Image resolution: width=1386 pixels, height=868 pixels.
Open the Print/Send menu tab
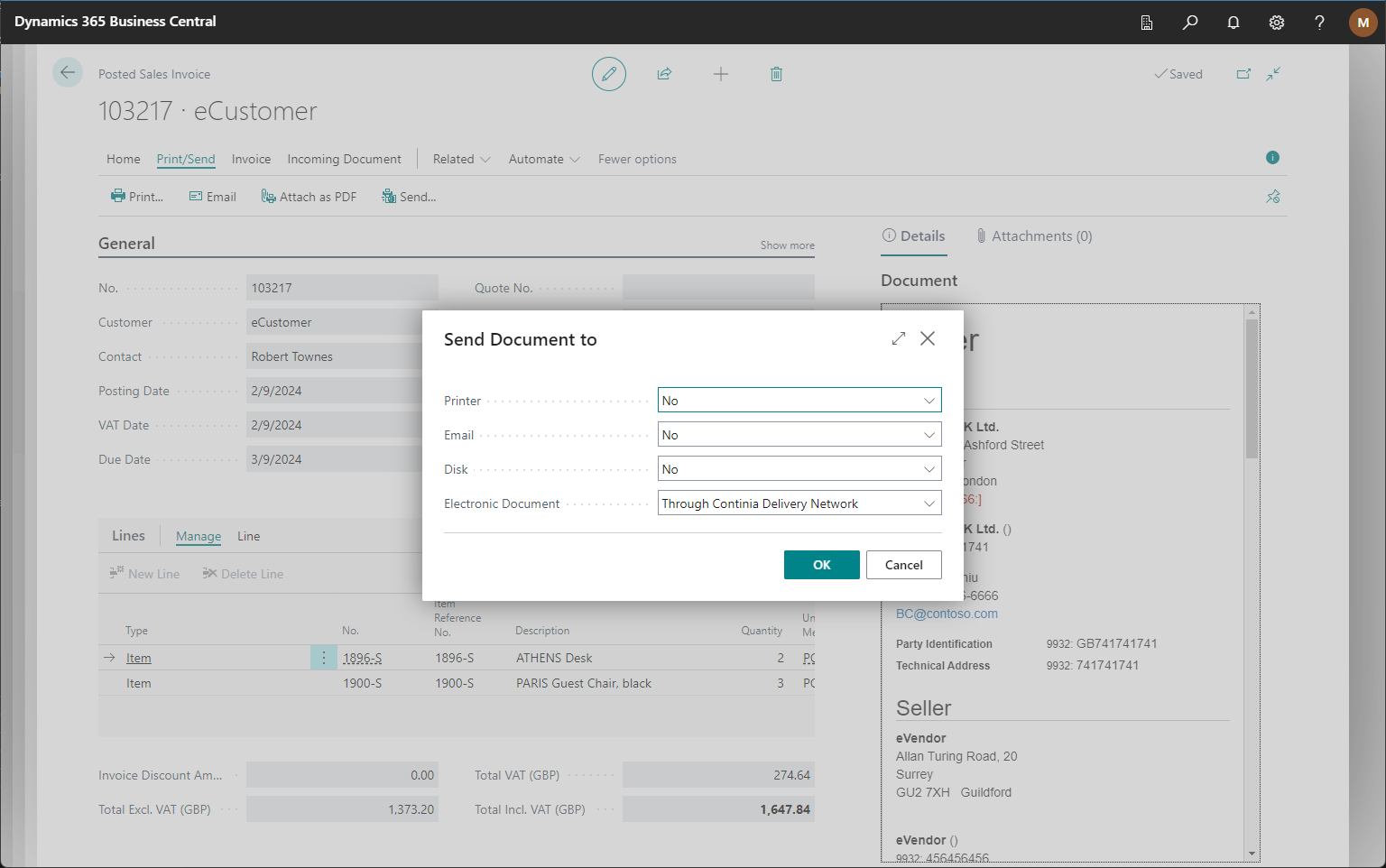186,159
